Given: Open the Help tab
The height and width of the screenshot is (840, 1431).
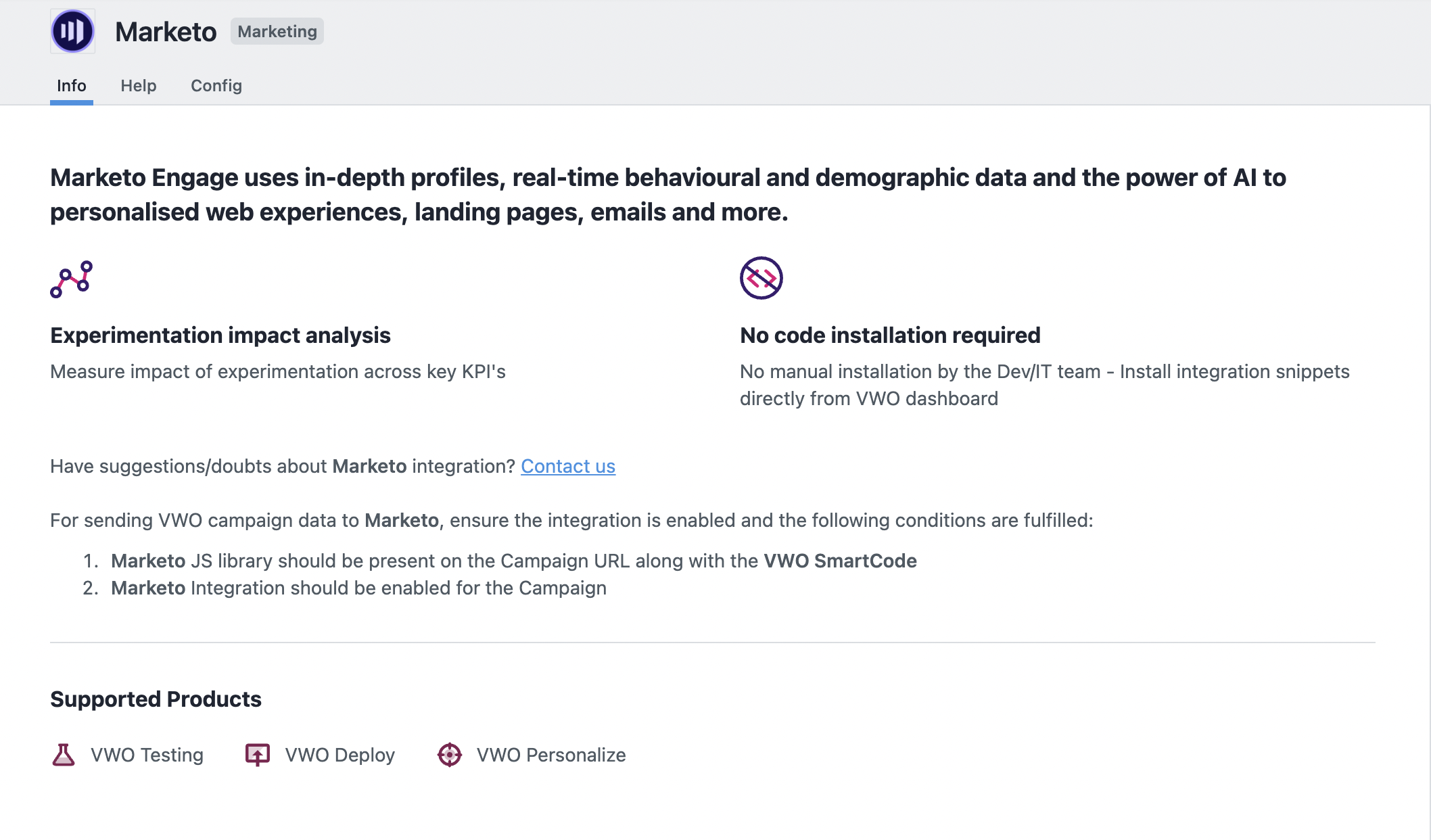Looking at the screenshot, I should pyautogui.click(x=139, y=86).
